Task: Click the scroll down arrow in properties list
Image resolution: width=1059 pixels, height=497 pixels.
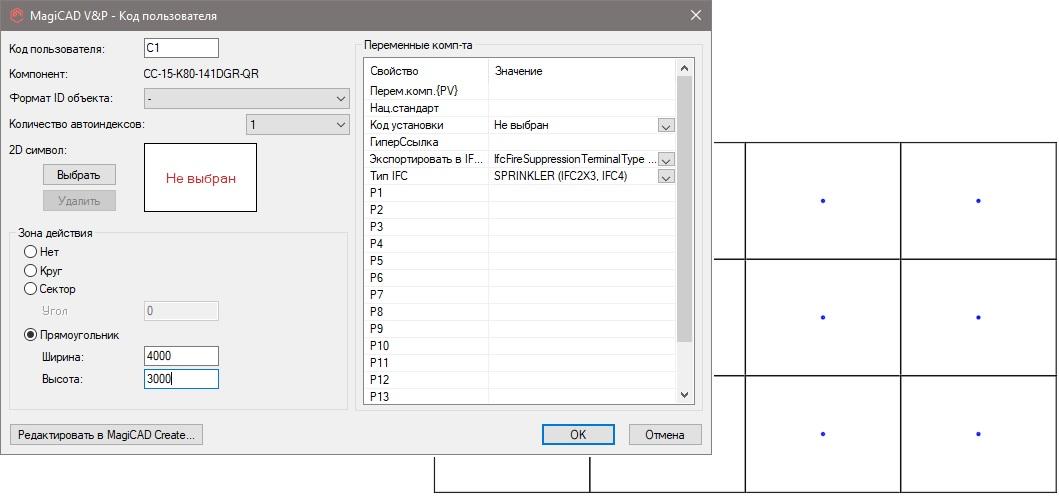Action: 685,396
